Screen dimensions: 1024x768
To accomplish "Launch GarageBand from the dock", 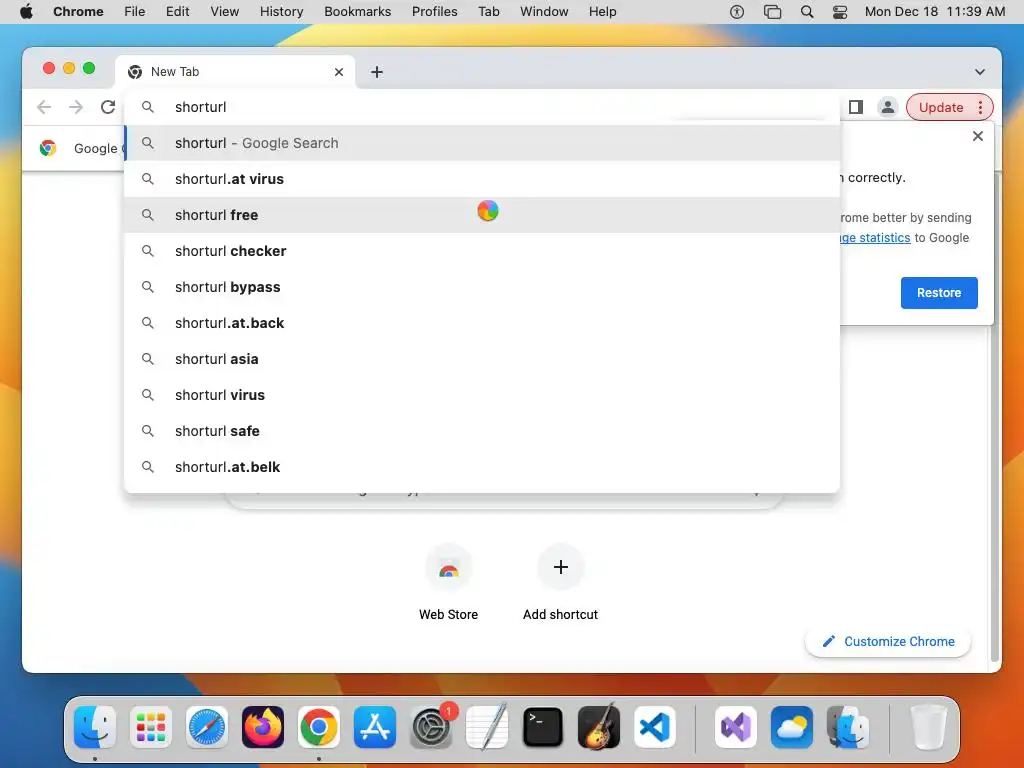I will coord(599,727).
